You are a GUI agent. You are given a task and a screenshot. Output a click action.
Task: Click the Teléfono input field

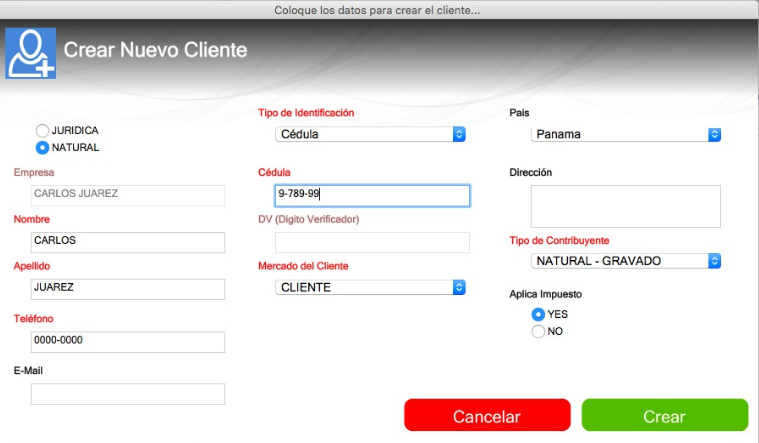128,342
